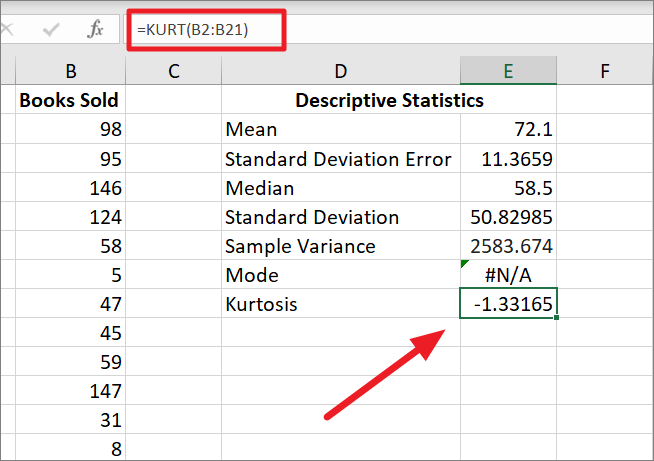
Task: Select the cell containing 147 in Books Sold
Action: point(70,391)
